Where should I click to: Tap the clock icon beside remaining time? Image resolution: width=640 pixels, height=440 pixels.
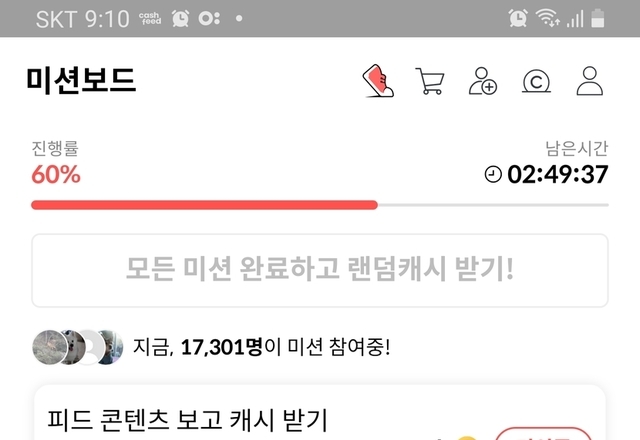click(493, 174)
